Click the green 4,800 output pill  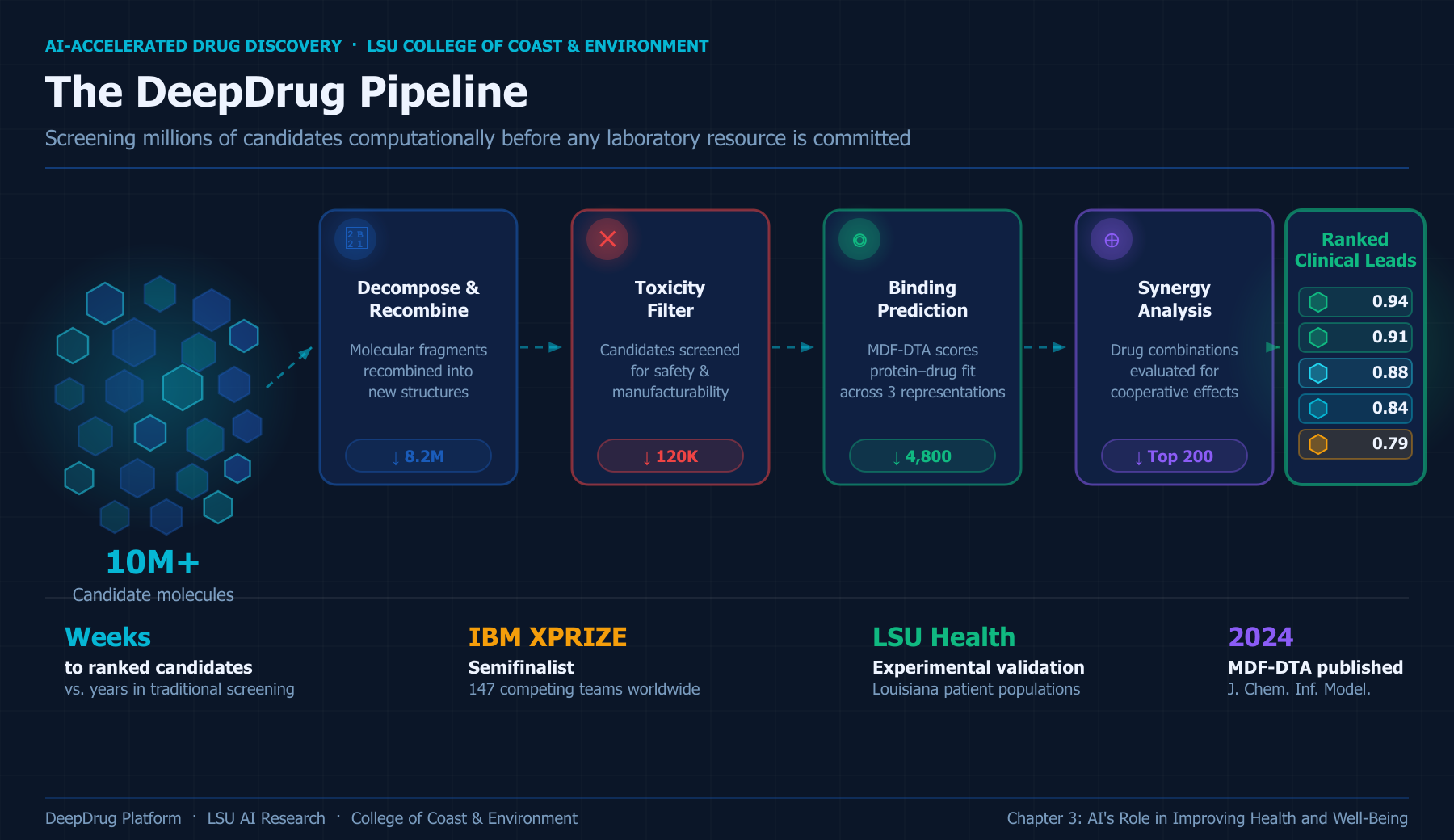[x=922, y=456]
